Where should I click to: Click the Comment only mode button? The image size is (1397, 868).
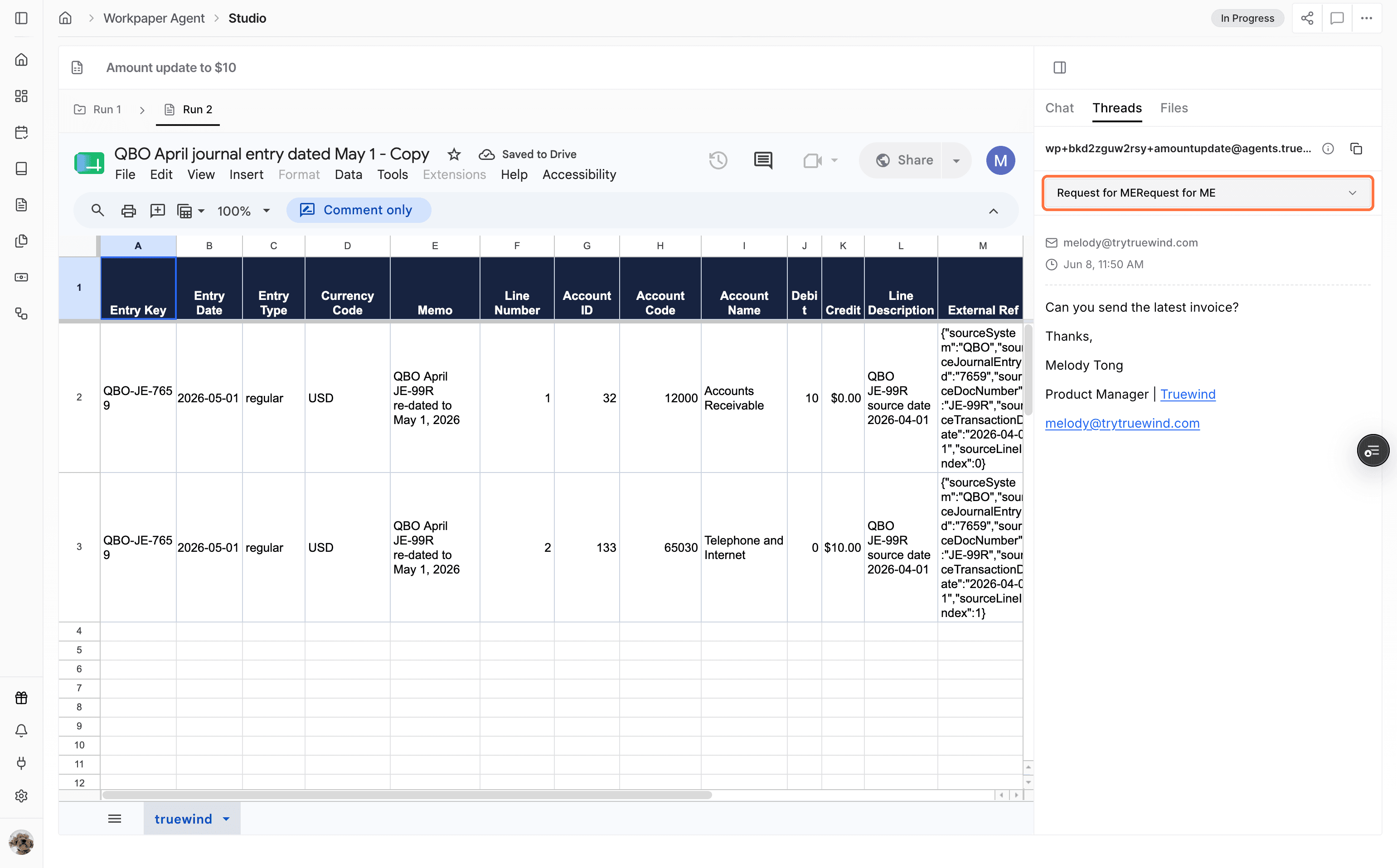click(359, 210)
